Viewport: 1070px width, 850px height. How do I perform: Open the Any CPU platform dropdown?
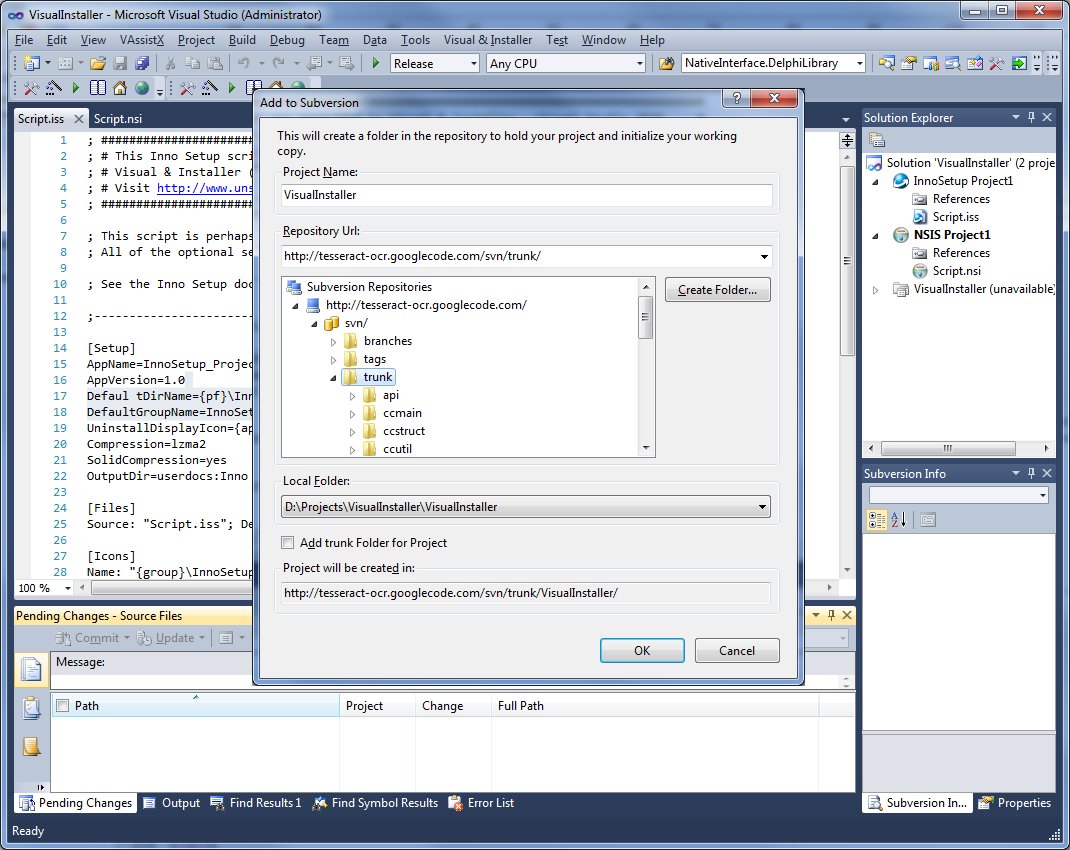[x=639, y=63]
